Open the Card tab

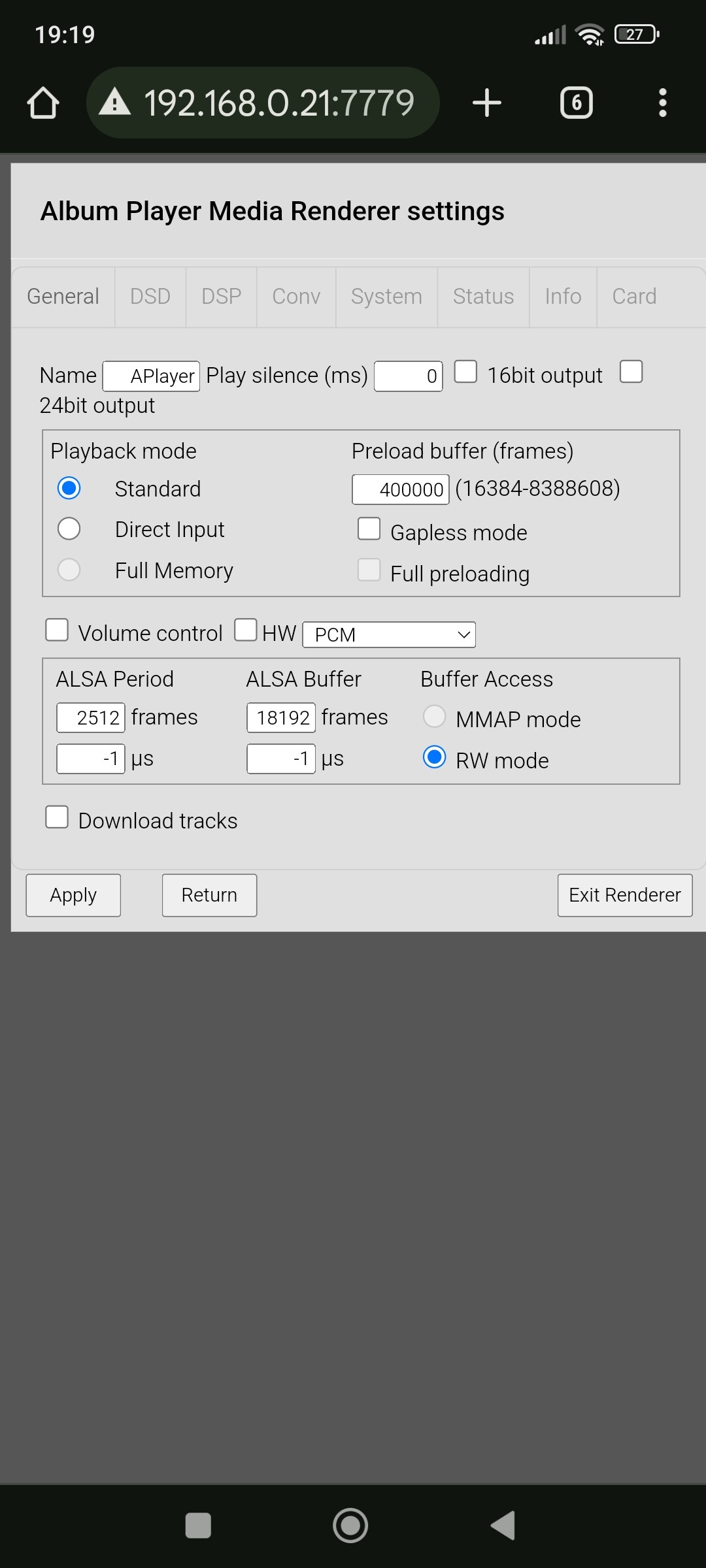(634, 297)
